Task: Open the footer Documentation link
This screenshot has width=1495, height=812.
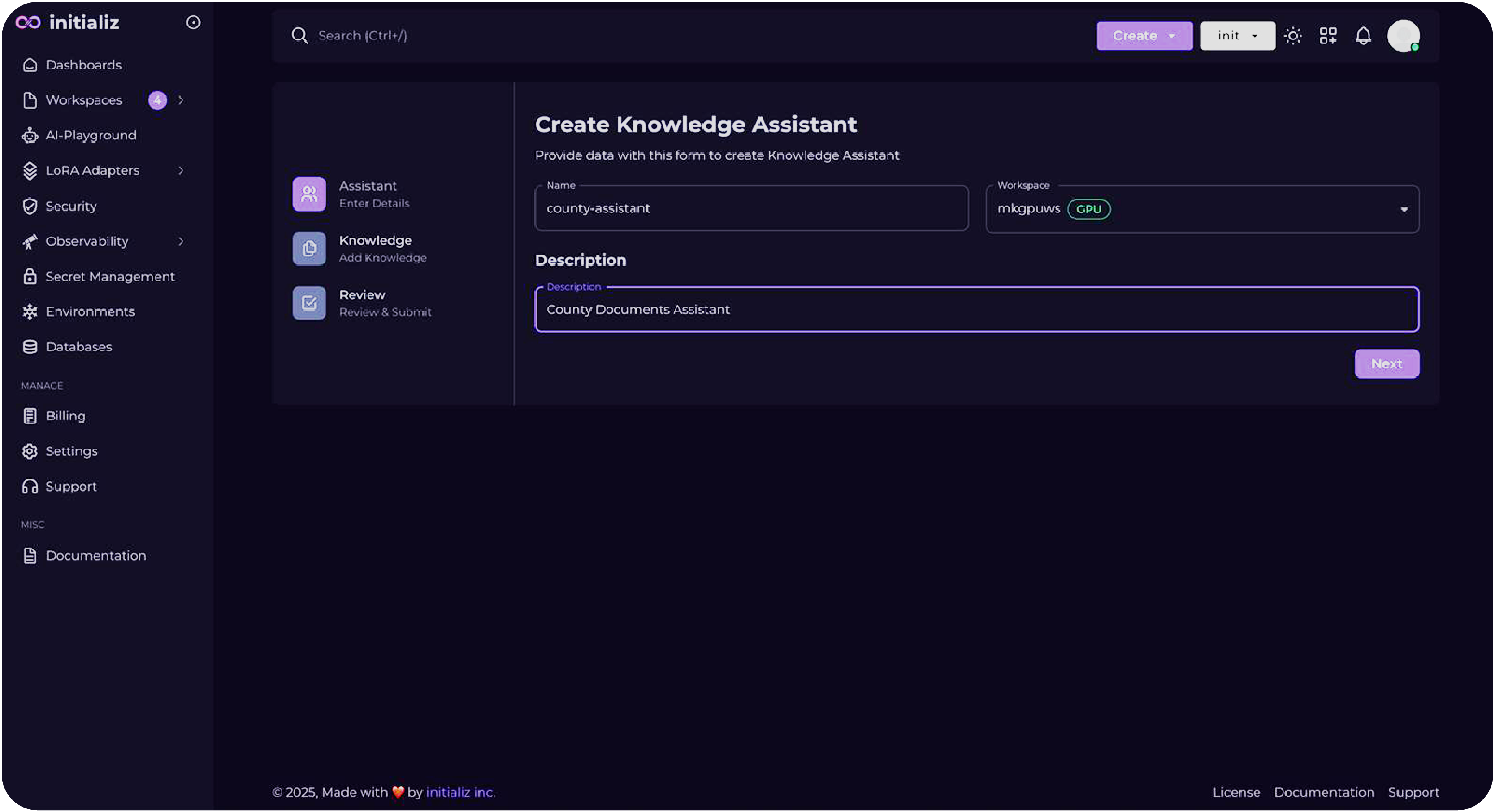Action: [1324, 792]
